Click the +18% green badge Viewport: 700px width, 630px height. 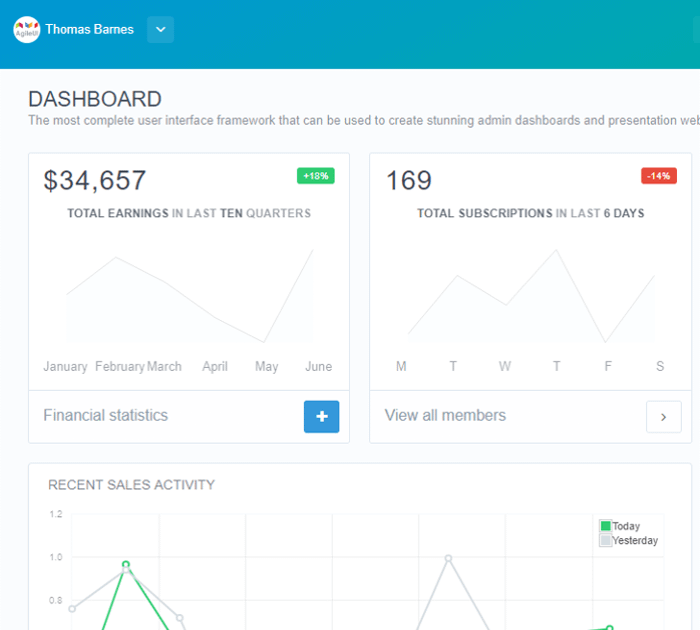click(x=316, y=176)
